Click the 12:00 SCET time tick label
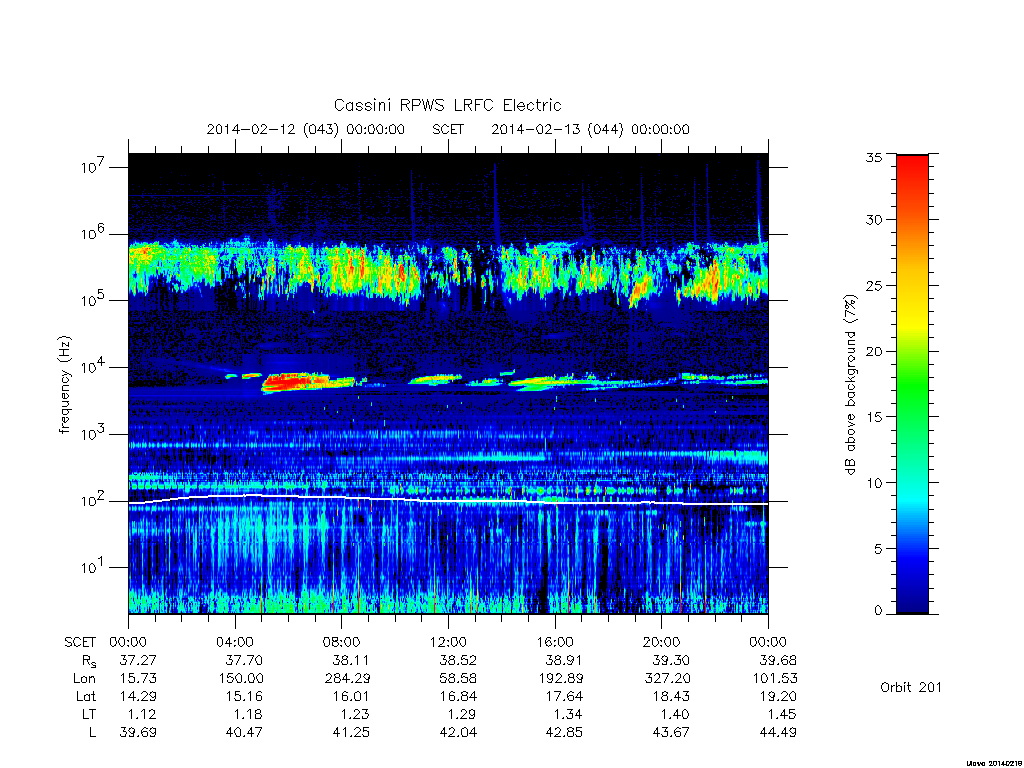Viewport: 1024px width, 768px height. (x=448, y=642)
